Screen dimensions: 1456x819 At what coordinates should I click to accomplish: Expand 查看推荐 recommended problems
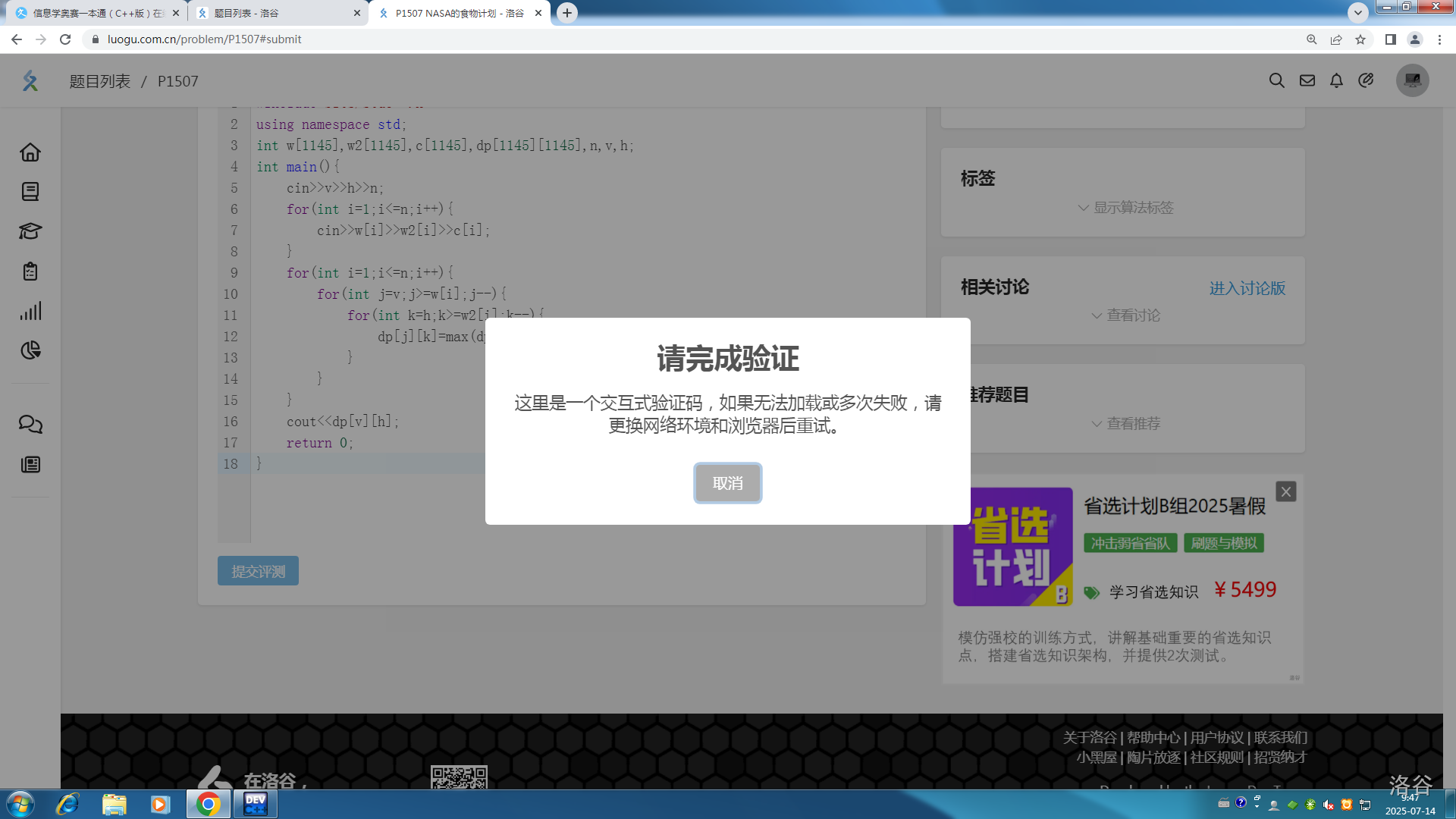[1125, 424]
